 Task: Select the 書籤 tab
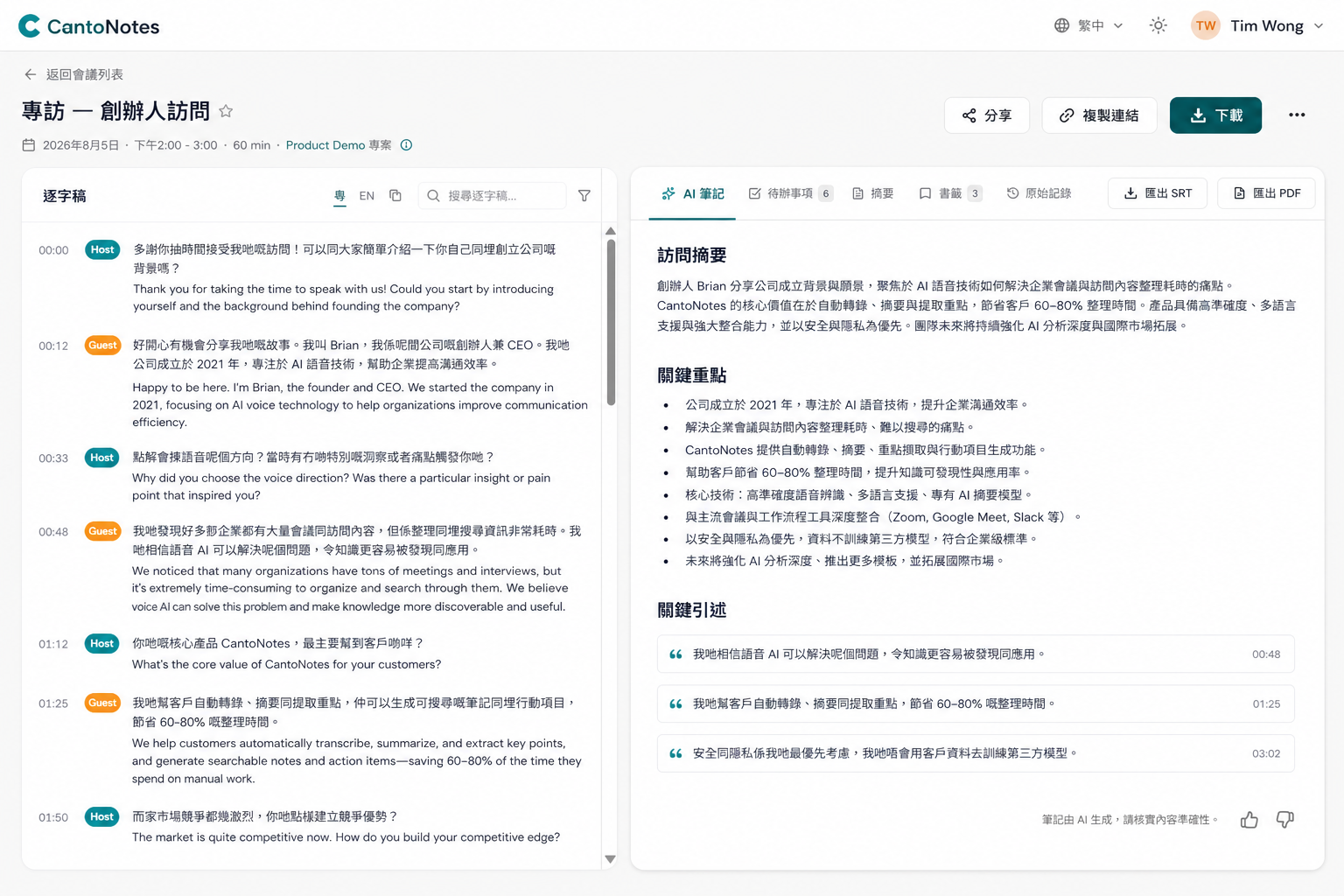tap(950, 193)
